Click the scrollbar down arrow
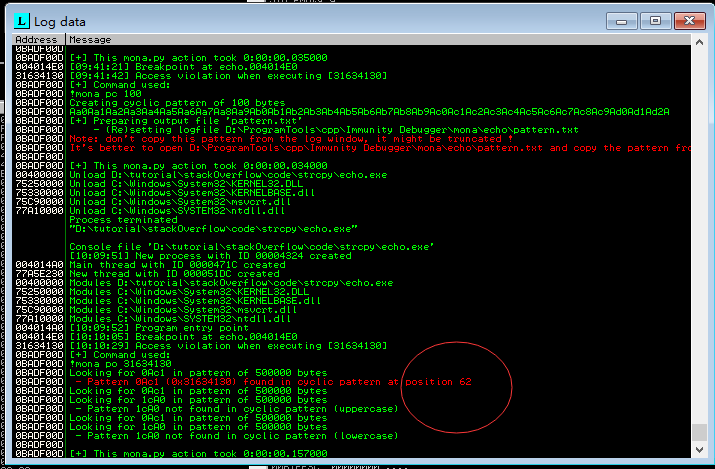This screenshot has width=715, height=469. (x=699, y=450)
